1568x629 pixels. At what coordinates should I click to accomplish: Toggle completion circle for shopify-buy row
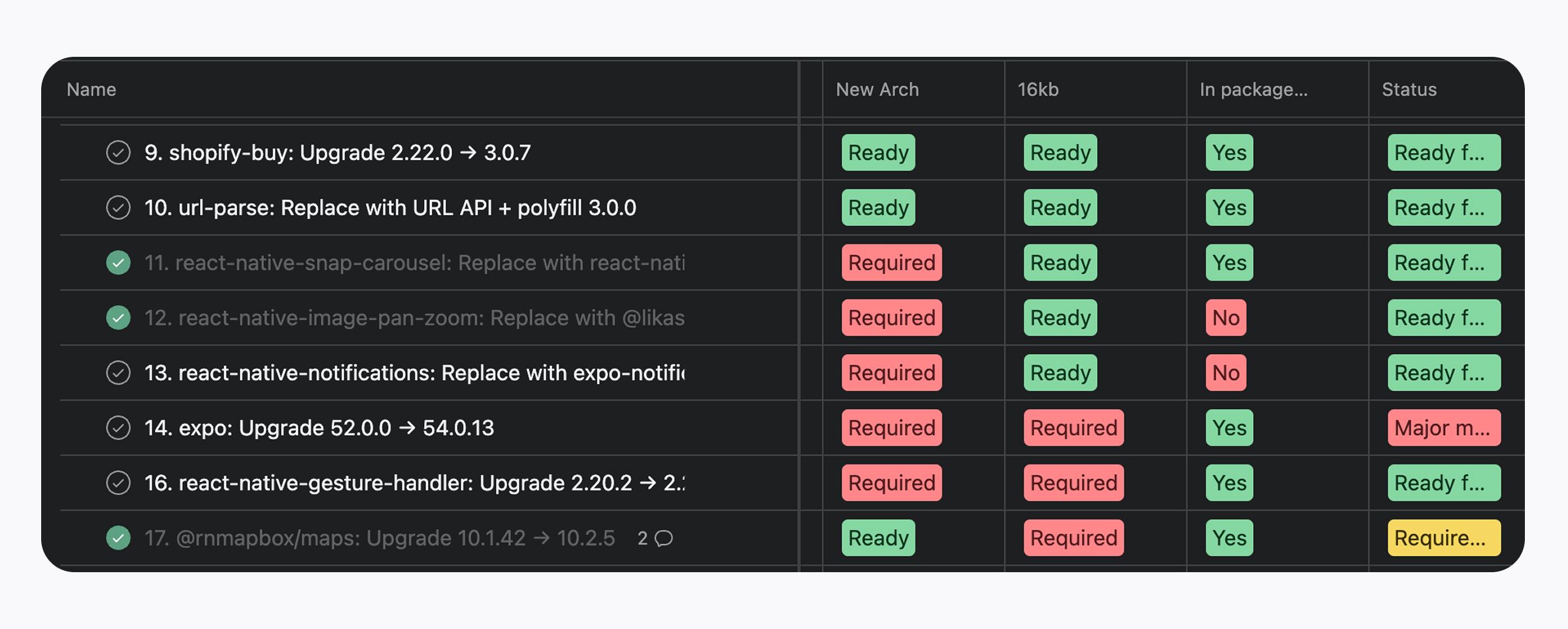pyautogui.click(x=118, y=152)
